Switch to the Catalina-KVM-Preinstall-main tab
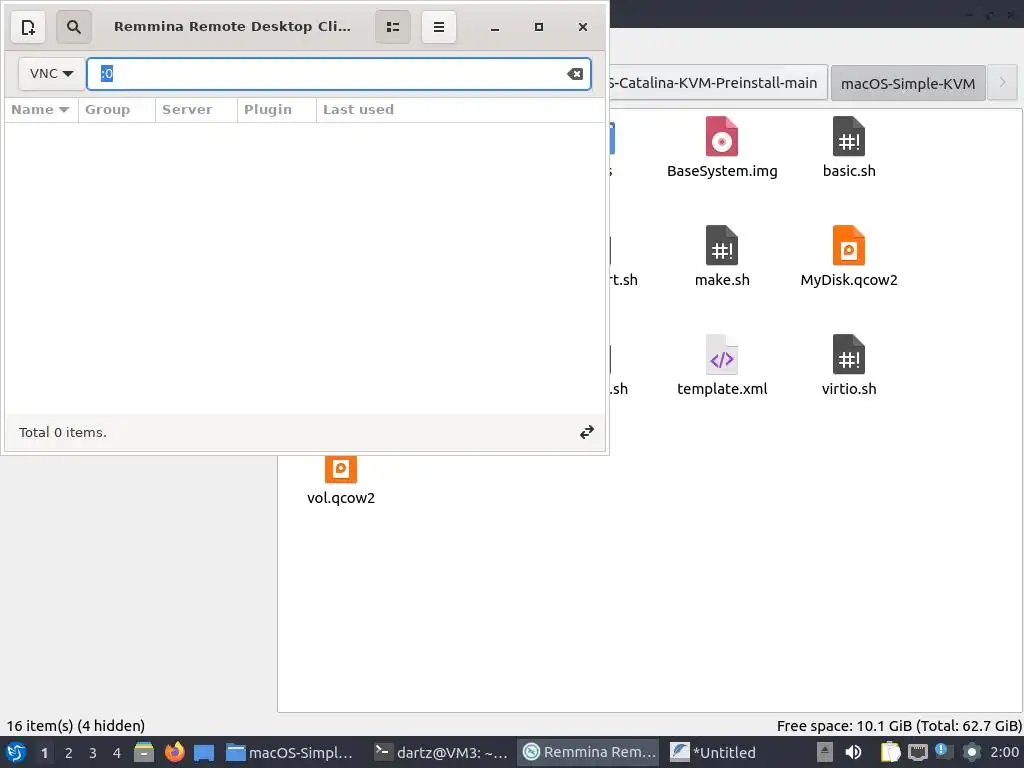 717,82
